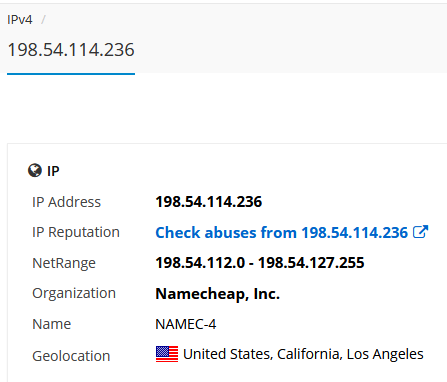The width and height of the screenshot is (447, 382).
Task: Click the United States flag icon
Action: [167, 354]
